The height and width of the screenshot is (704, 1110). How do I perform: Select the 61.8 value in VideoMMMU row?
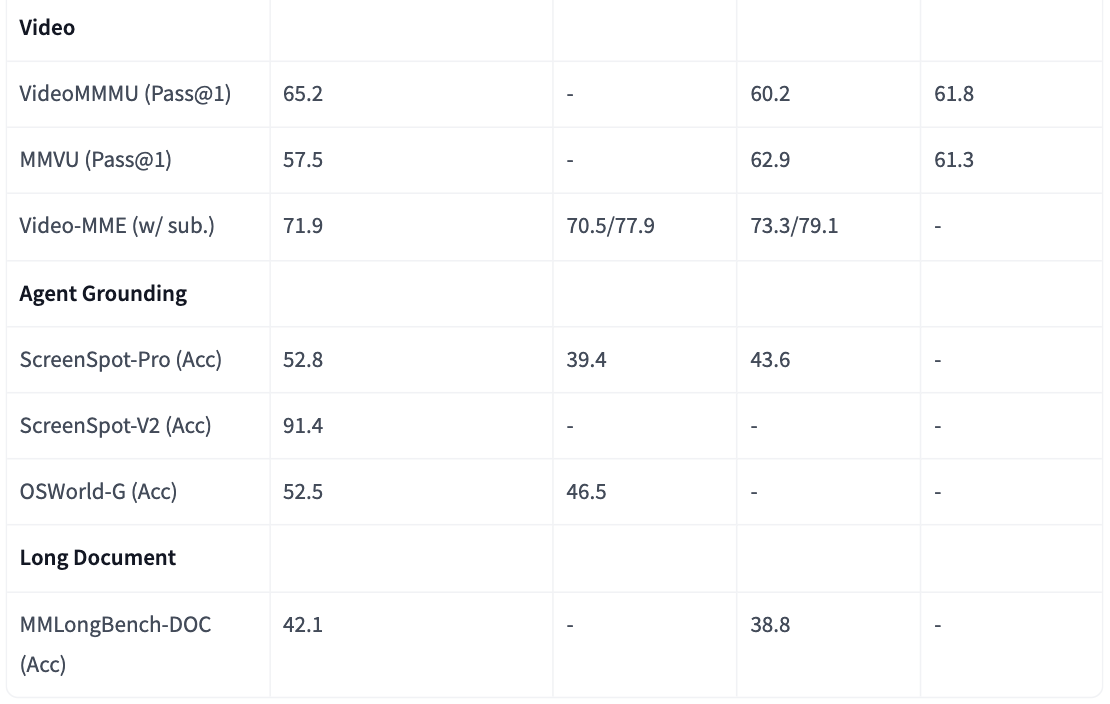[x=954, y=94]
